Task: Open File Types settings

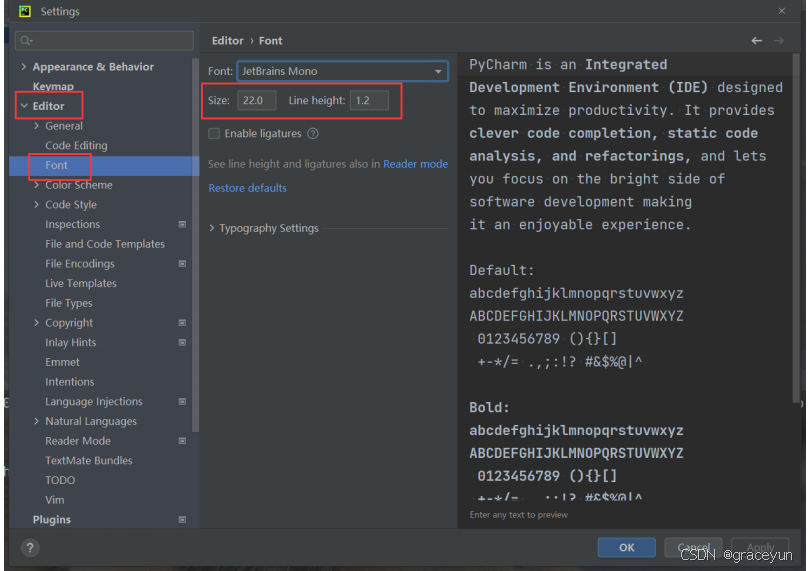Action: (69, 303)
